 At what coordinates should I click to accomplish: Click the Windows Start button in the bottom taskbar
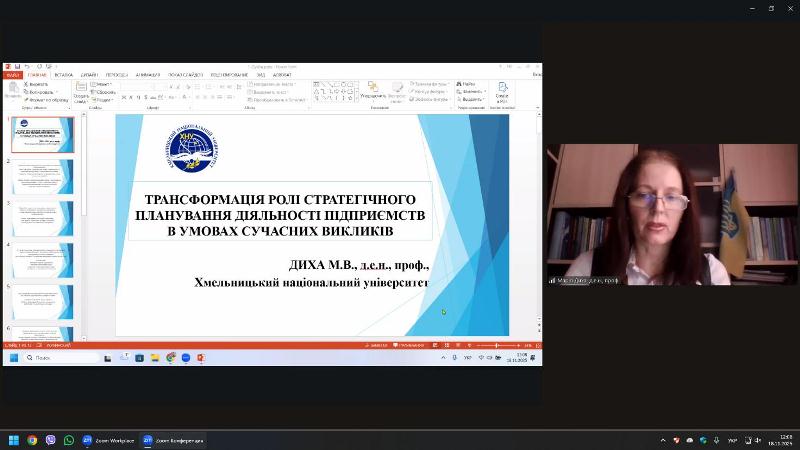[x=14, y=440]
